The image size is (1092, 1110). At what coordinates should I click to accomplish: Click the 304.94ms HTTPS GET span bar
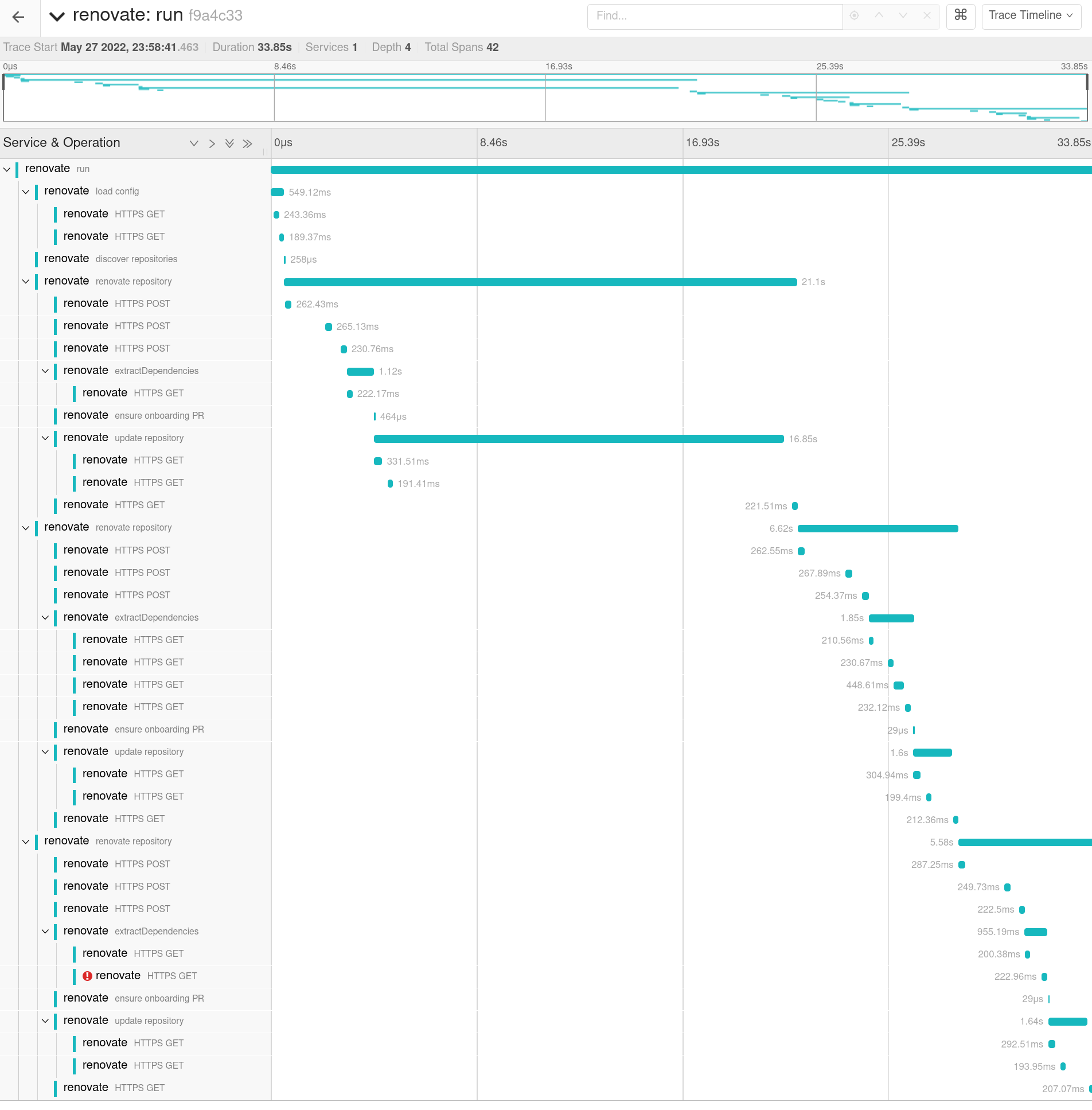click(916, 775)
